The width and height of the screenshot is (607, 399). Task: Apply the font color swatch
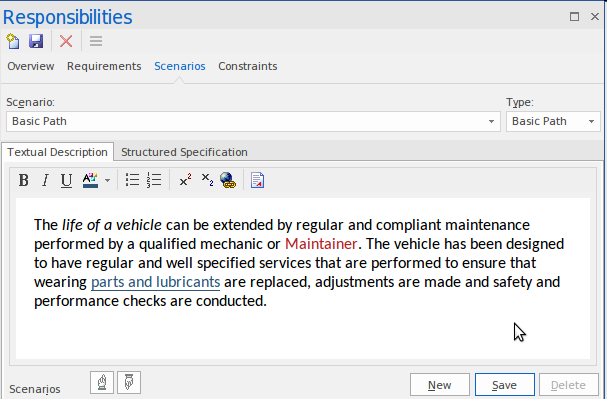point(90,180)
